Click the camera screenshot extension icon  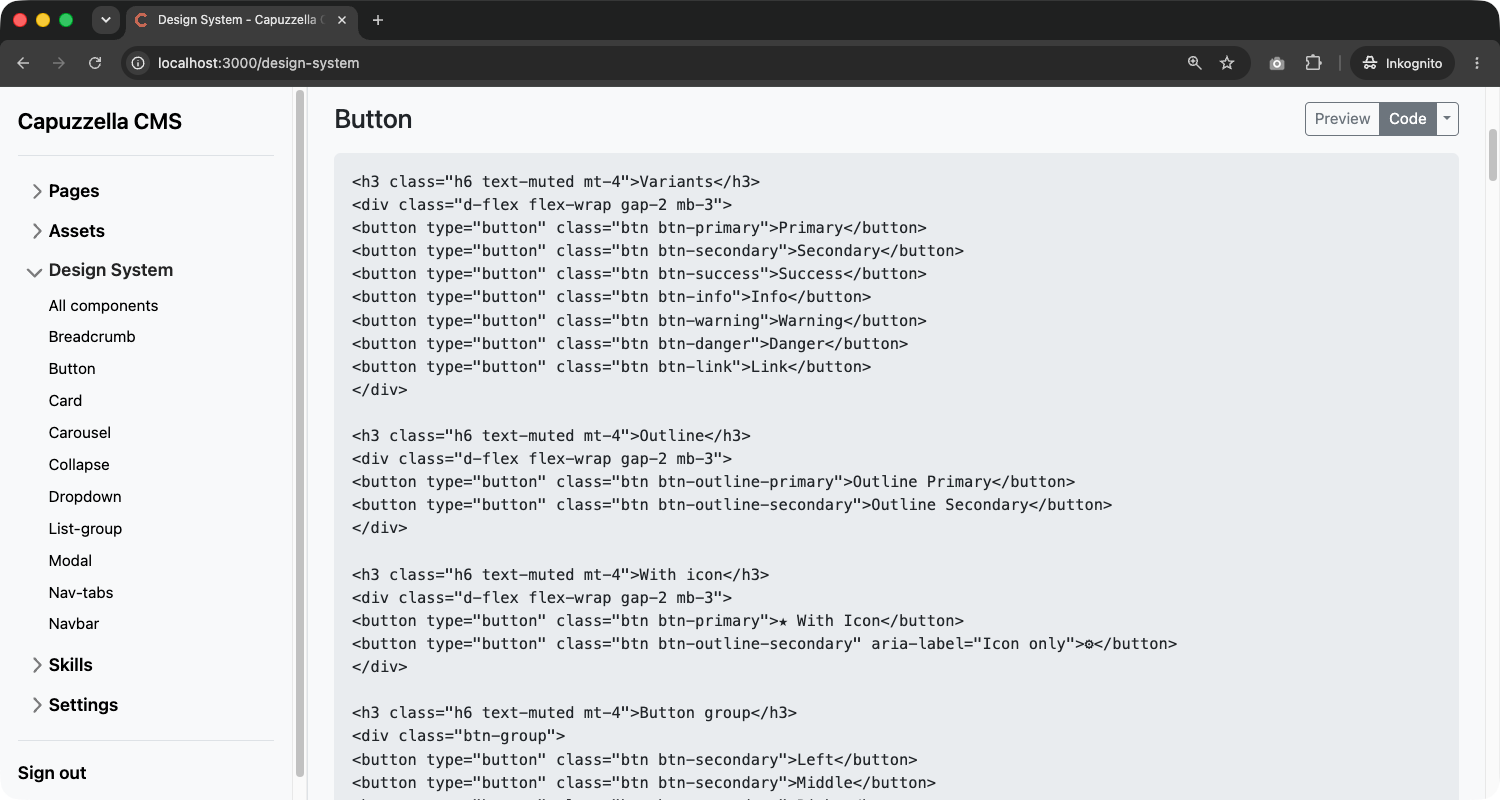tap(1277, 63)
